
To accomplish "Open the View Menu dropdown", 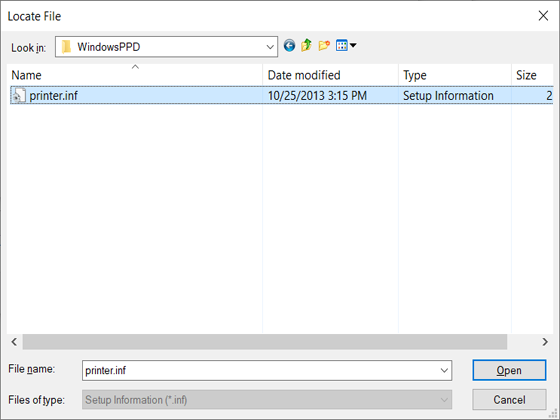I will coord(346,46).
